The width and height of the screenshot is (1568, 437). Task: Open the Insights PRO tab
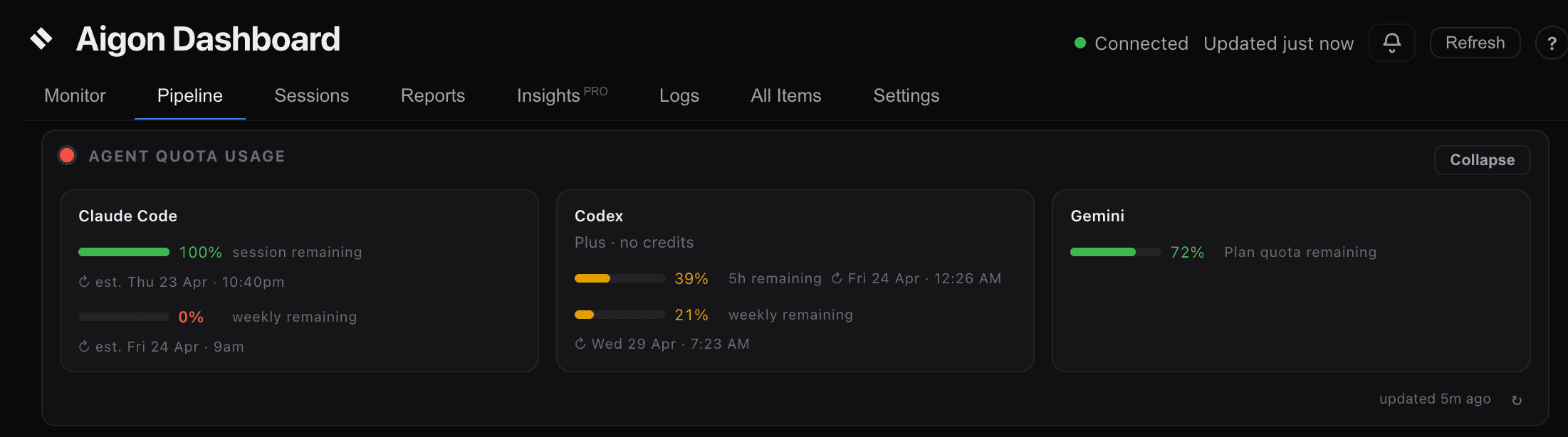[561, 95]
